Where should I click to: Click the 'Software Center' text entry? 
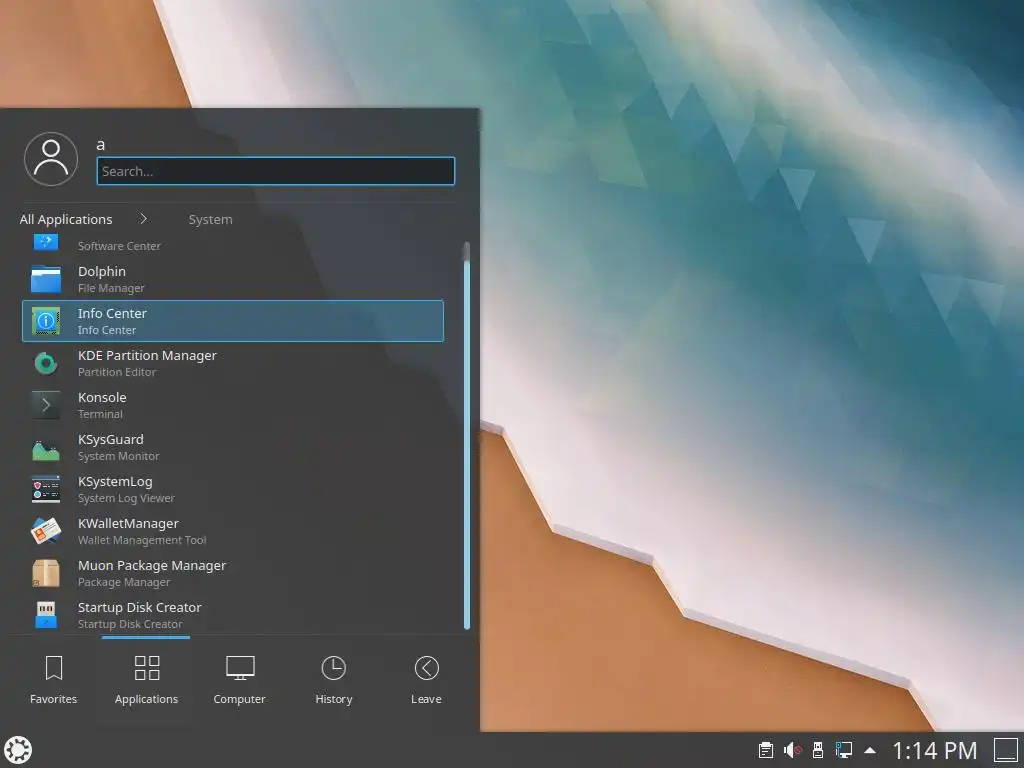(119, 246)
